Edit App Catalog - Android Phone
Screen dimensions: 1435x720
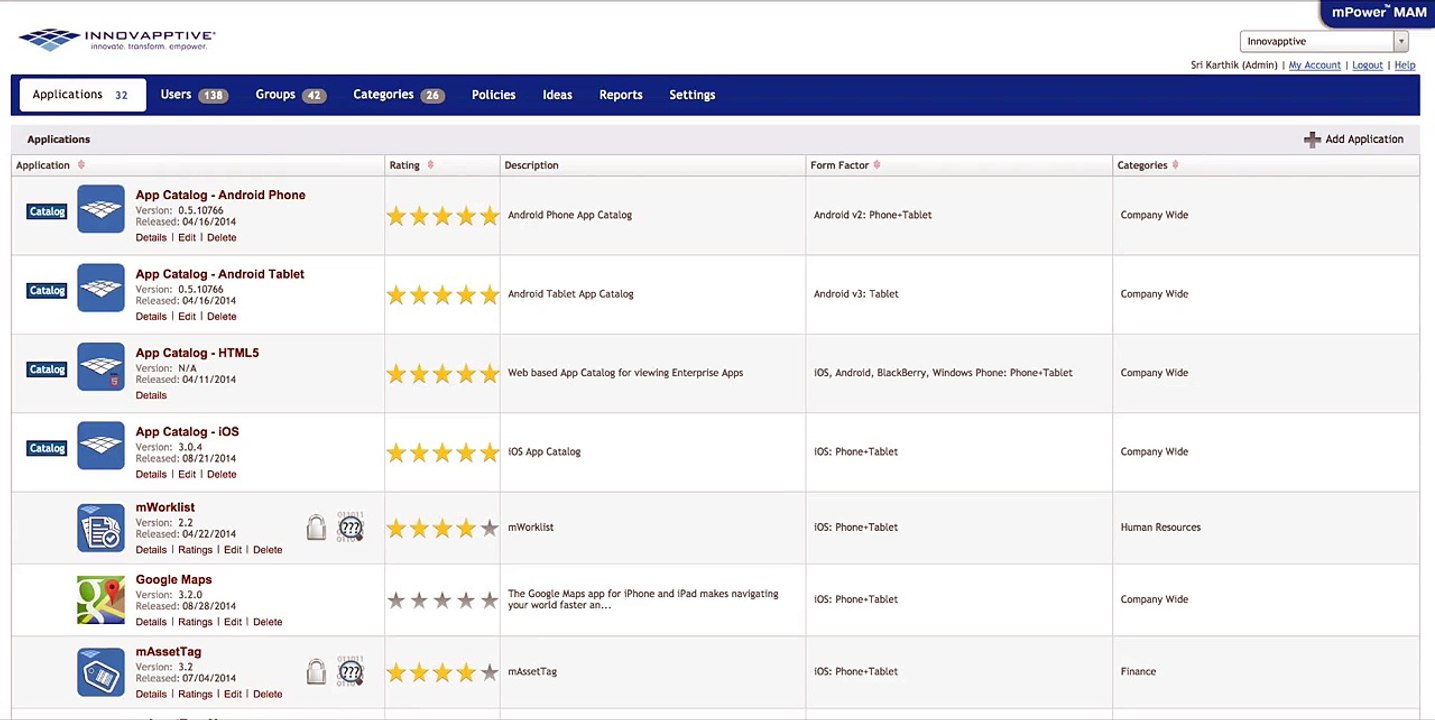[x=187, y=238]
